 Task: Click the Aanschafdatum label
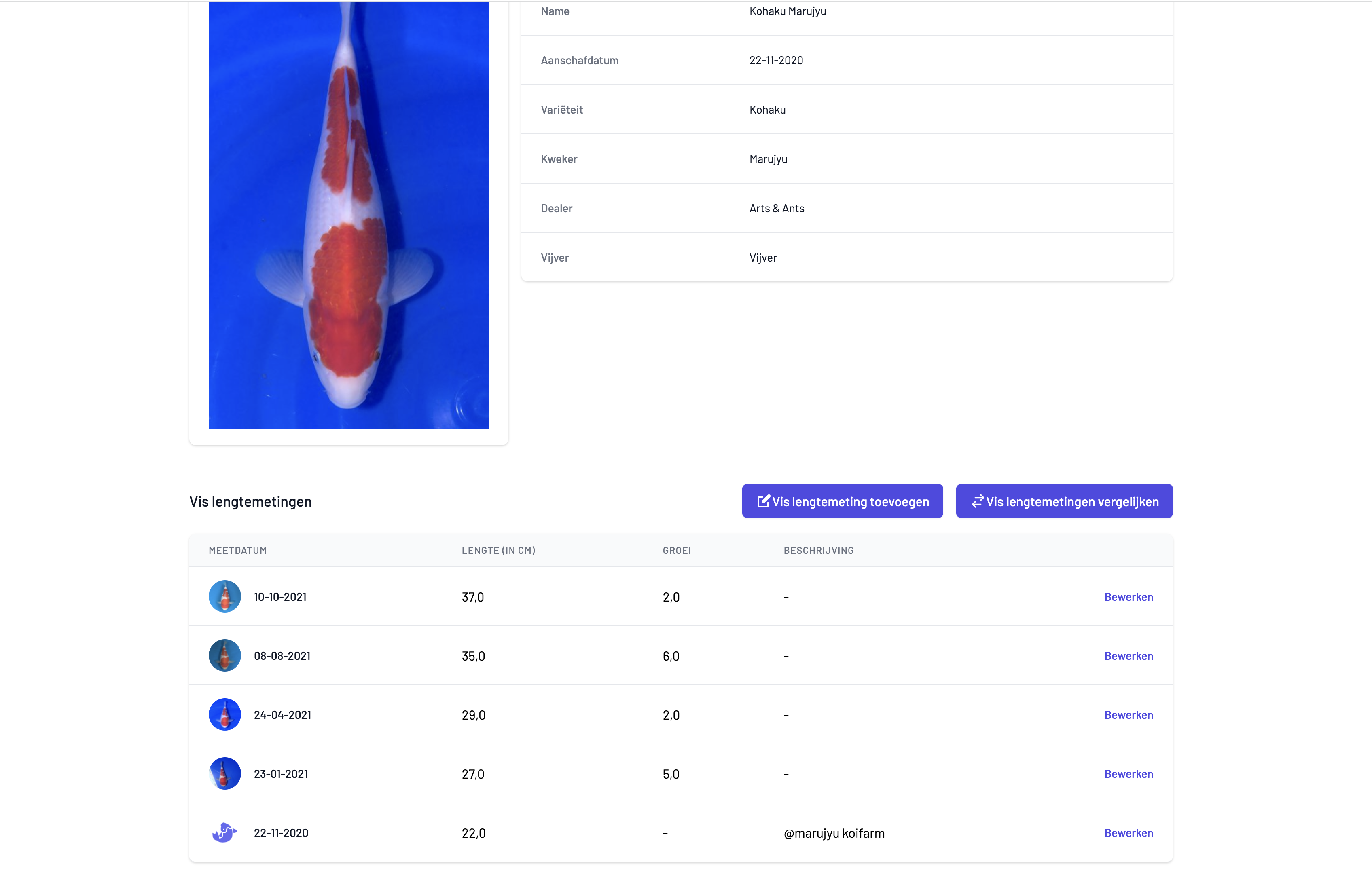point(579,60)
